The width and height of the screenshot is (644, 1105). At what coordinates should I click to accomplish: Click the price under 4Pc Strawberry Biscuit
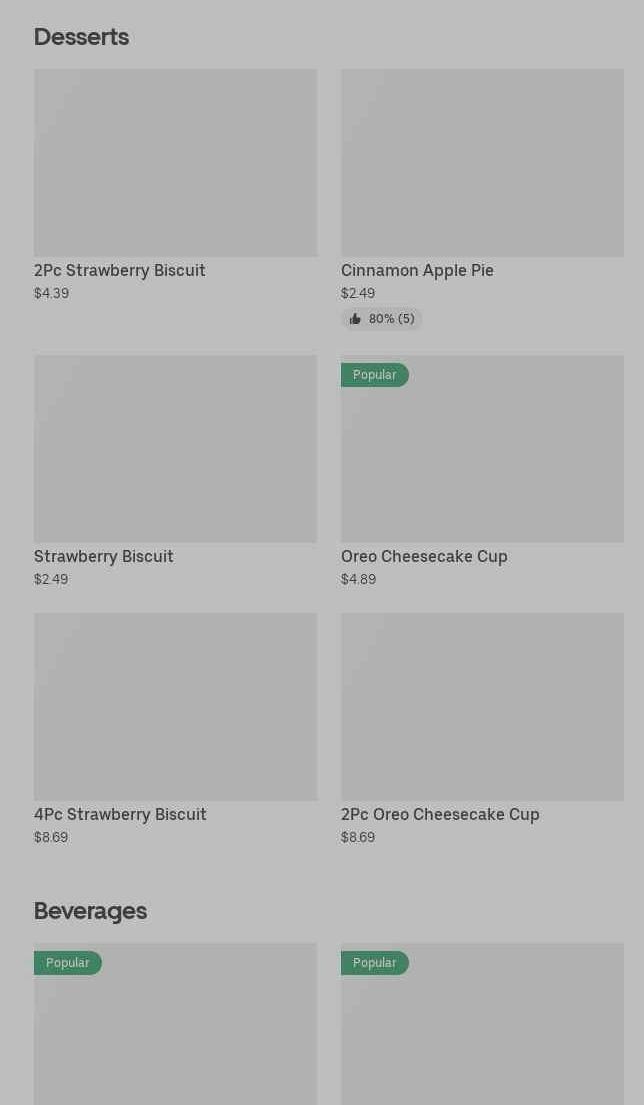51,837
